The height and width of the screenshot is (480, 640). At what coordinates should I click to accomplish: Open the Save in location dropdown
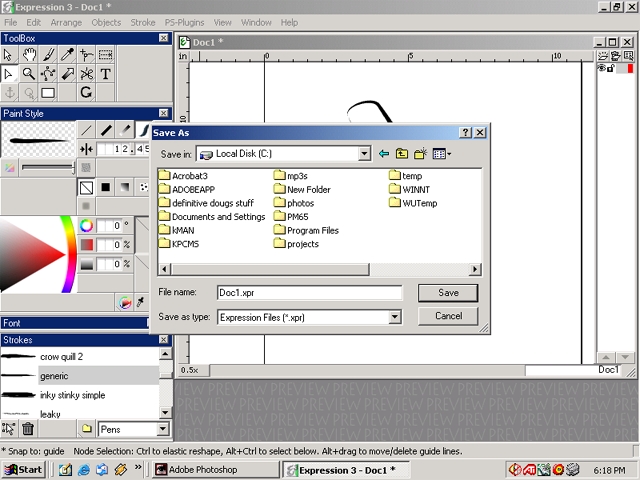tap(364, 154)
